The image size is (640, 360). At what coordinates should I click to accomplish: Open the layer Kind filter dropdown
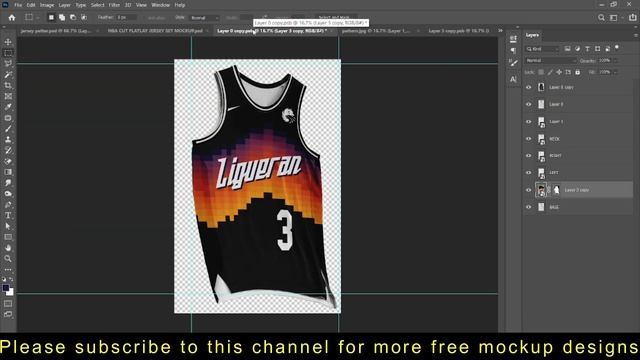click(542, 49)
